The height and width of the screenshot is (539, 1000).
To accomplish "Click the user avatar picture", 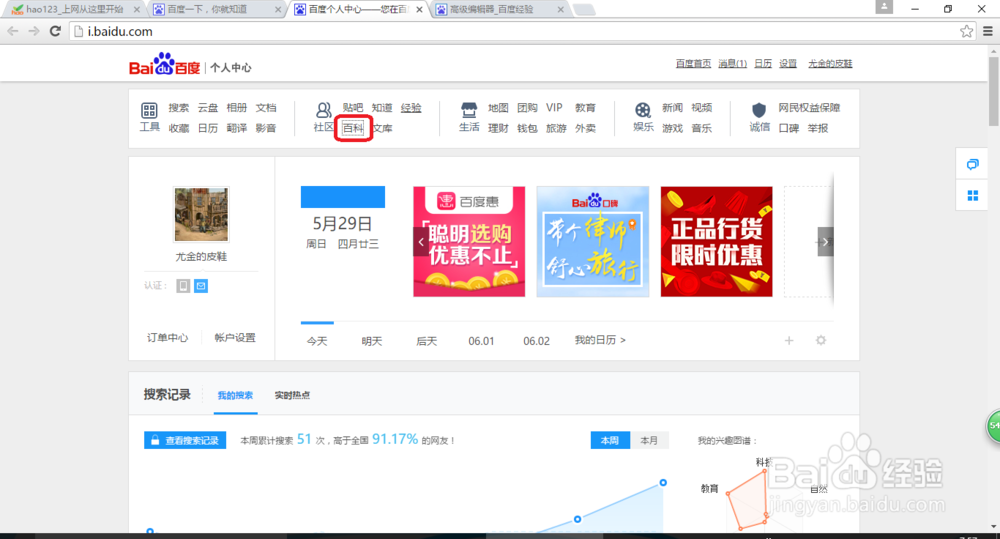I will tap(201, 214).
